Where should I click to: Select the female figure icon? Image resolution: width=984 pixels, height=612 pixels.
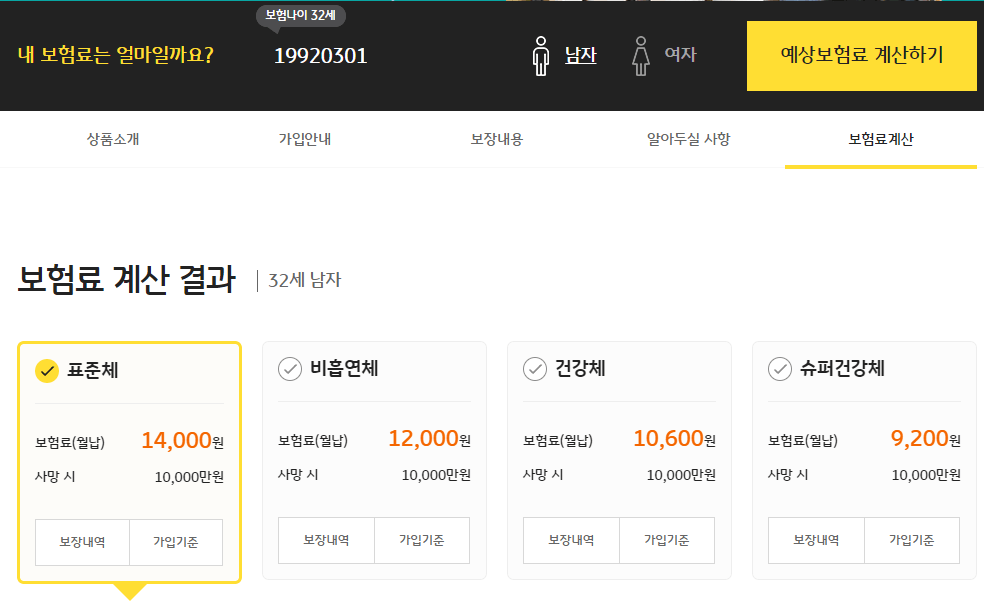tap(640, 56)
